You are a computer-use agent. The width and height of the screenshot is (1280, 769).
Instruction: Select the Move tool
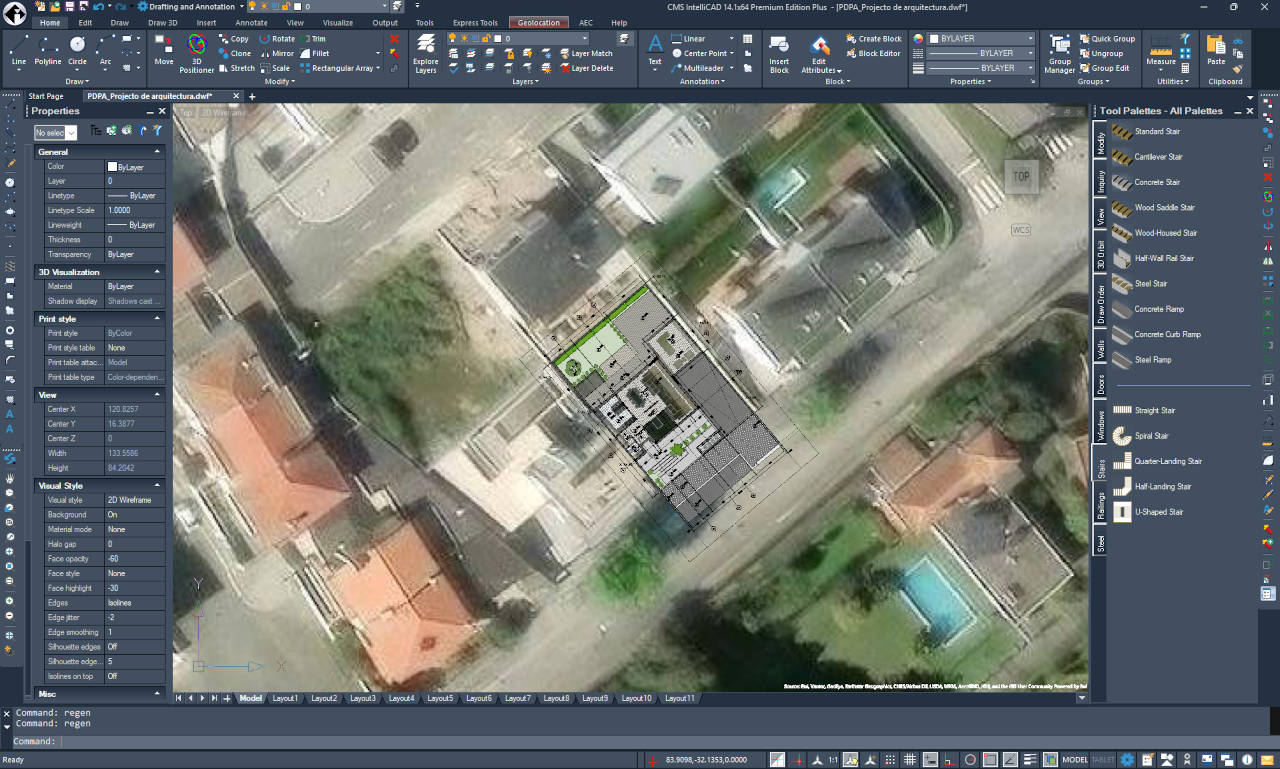point(163,46)
